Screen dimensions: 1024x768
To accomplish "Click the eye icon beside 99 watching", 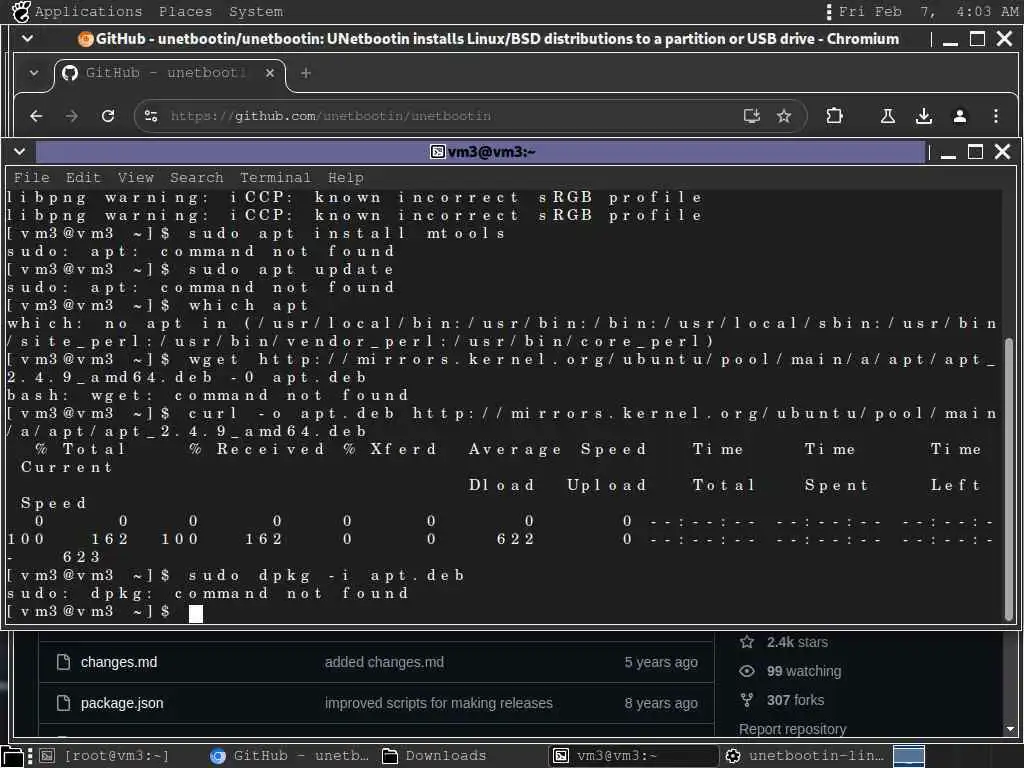I will tap(747, 671).
